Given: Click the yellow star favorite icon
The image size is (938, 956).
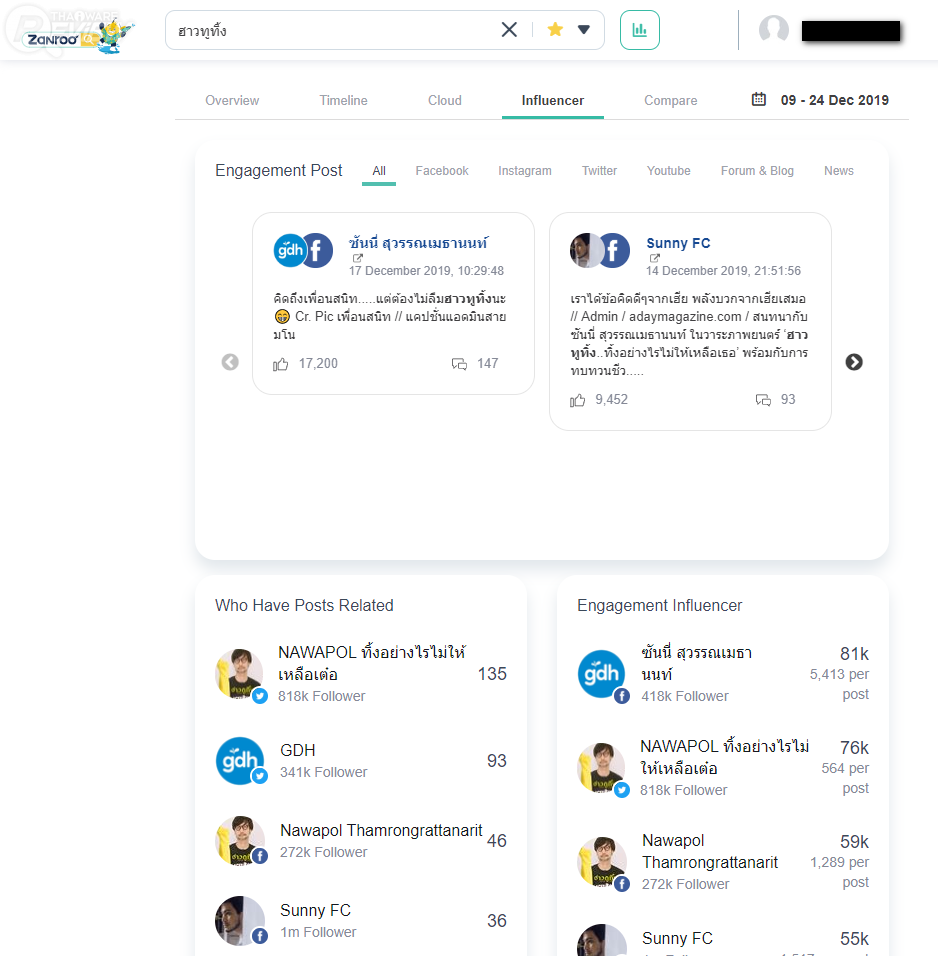Looking at the screenshot, I should (555, 29).
